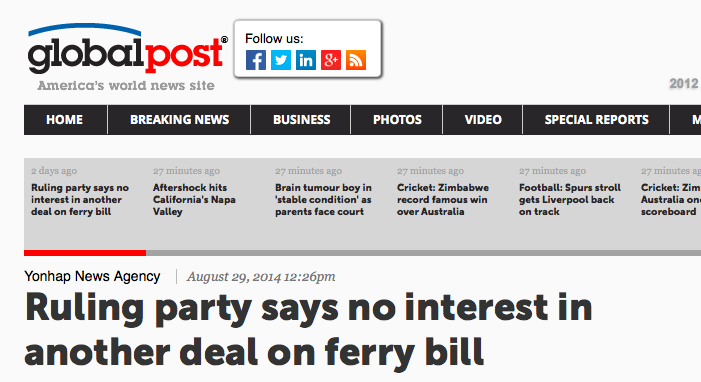
Task: Open the LinkedIn follow icon
Action: (306, 60)
